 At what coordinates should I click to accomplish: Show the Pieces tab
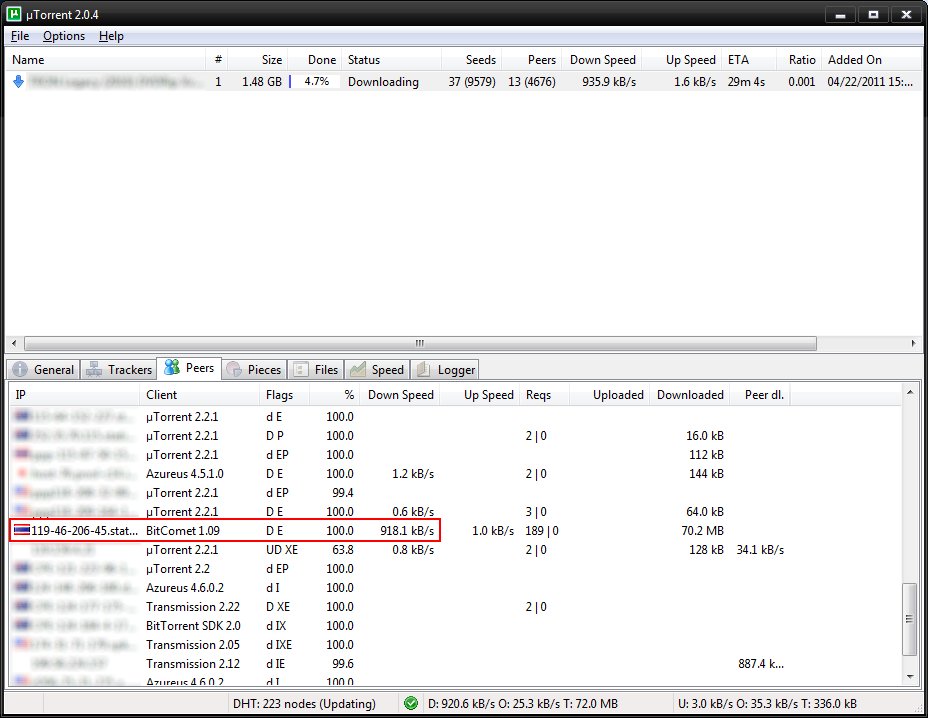click(x=254, y=369)
